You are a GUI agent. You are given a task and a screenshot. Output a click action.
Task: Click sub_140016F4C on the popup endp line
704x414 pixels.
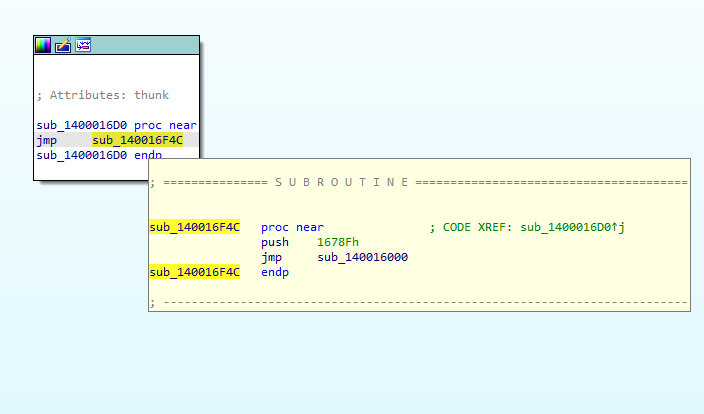pyautogui.click(x=195, y=272)
